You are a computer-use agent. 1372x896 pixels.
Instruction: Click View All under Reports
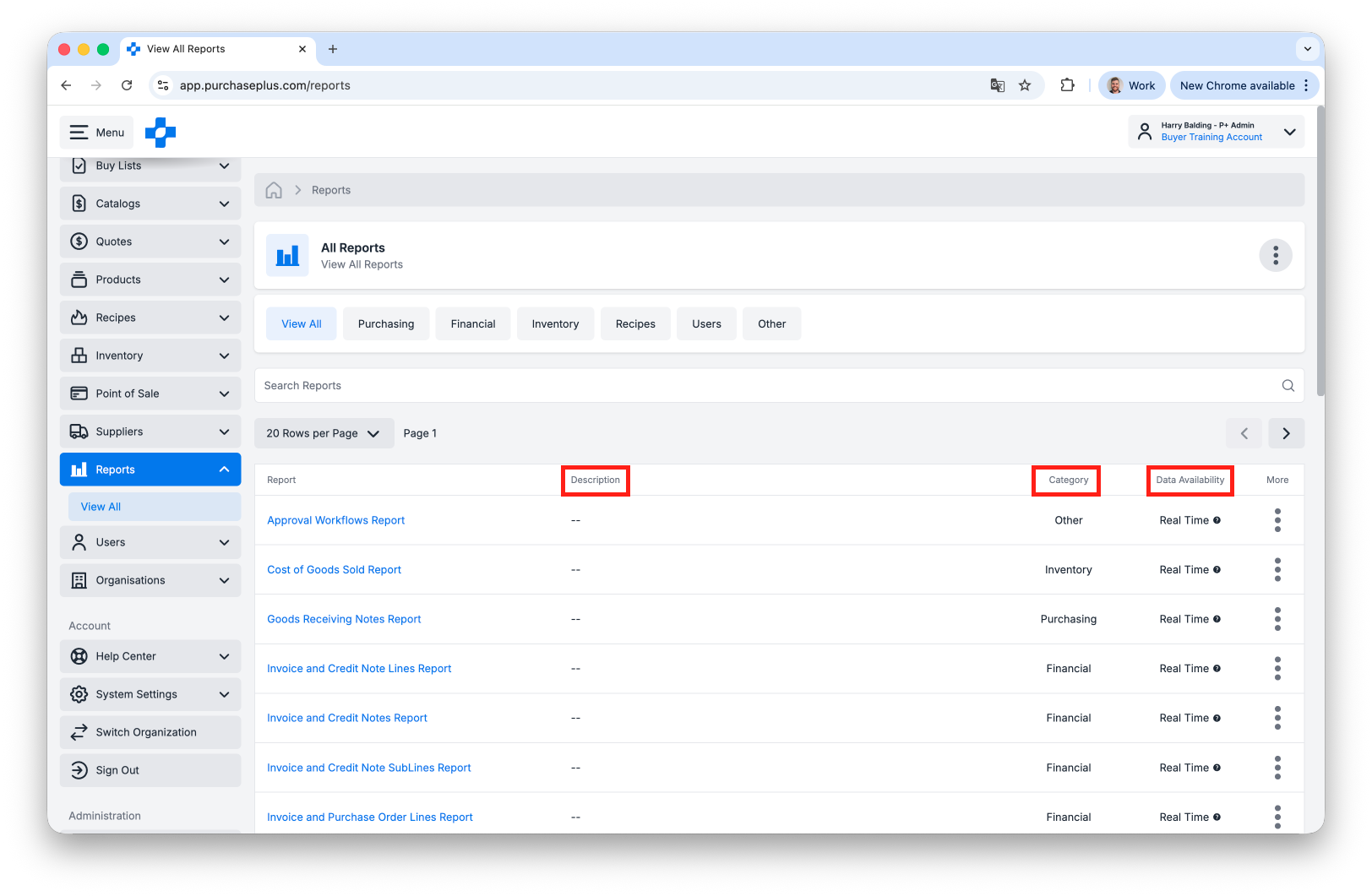pos(100,506)
